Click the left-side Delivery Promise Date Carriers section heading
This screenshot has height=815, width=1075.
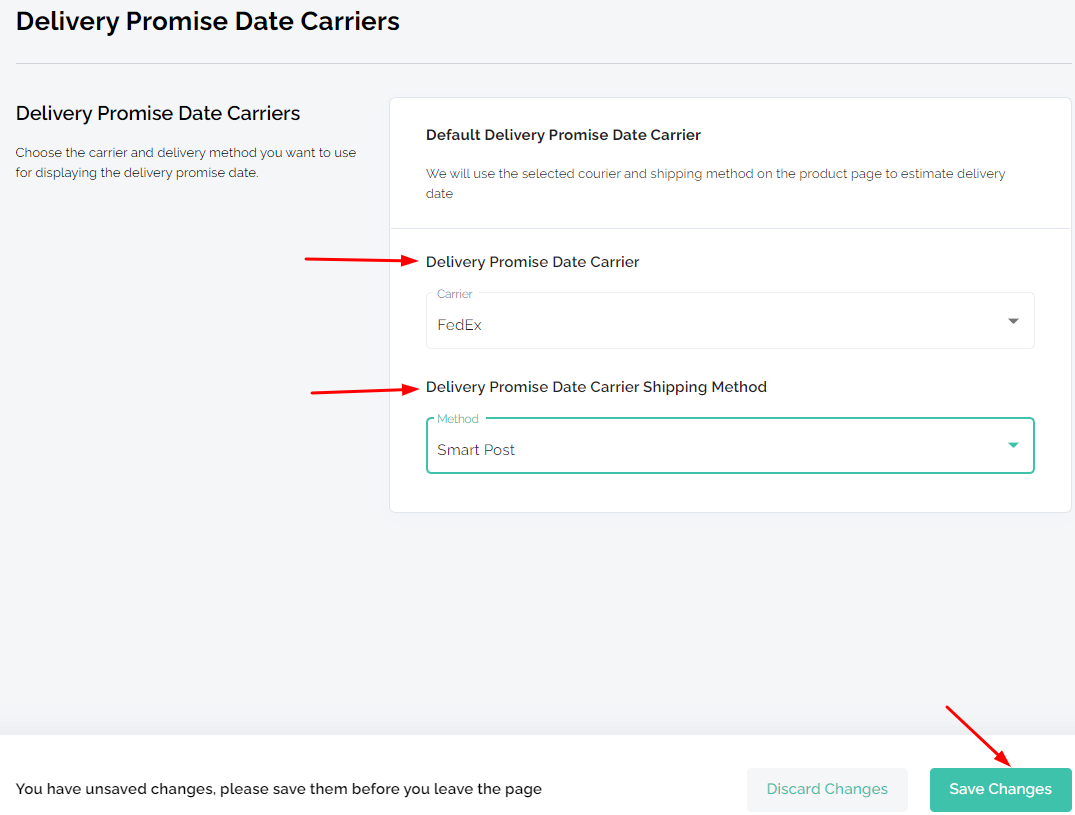pos(158,113)
